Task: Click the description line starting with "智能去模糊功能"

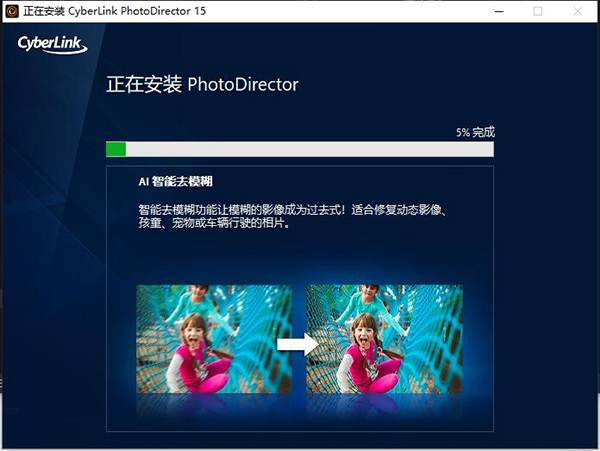Action: pyautogui.click(x=297, y=210)
